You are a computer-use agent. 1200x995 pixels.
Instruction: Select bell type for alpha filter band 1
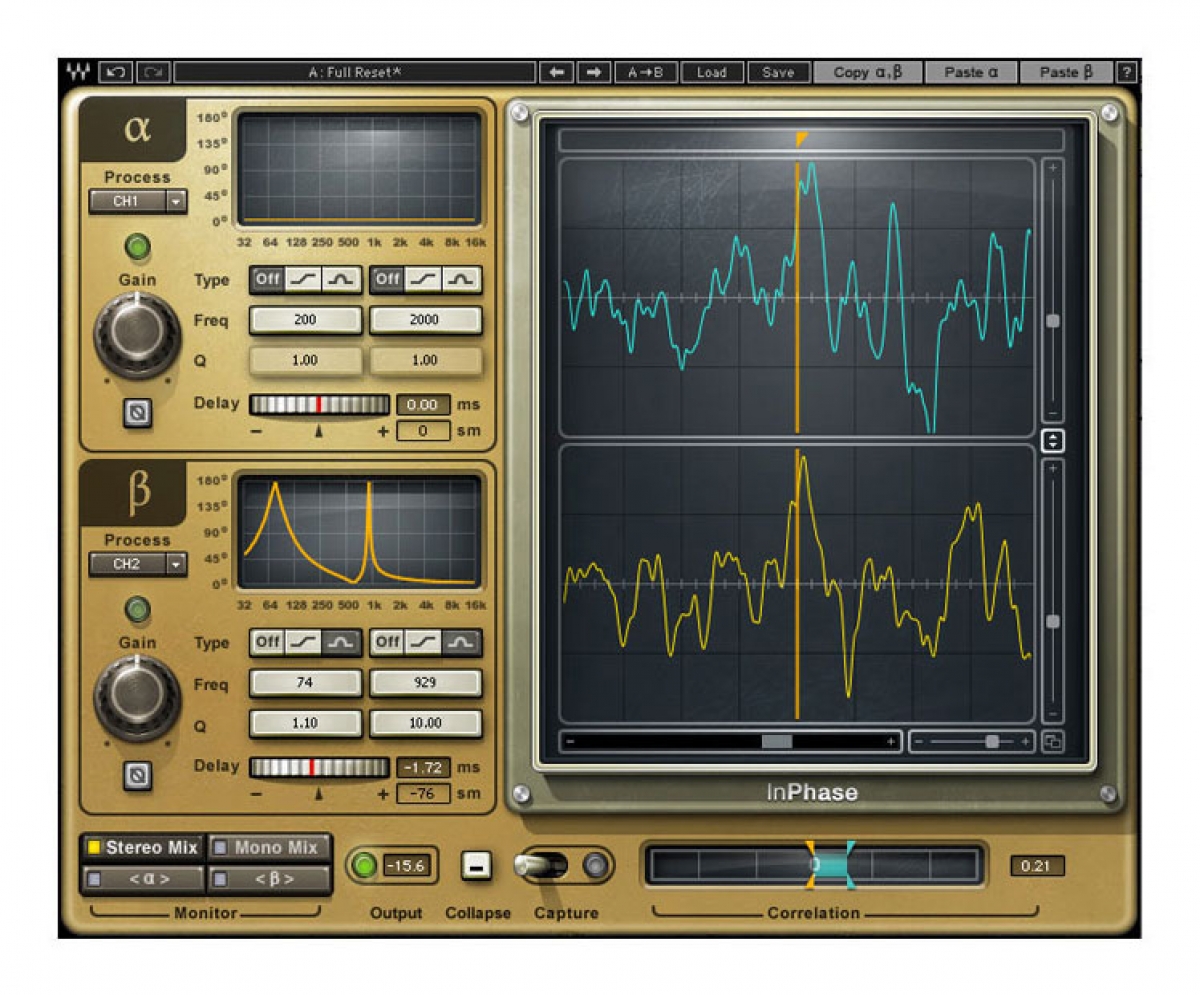point(342,280)
